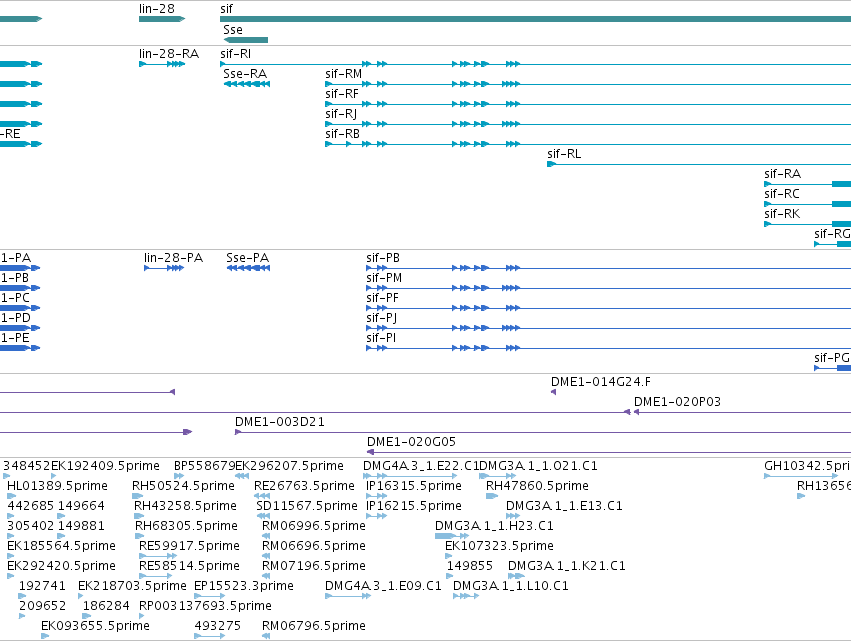Click EST EK296207.5prime
The width and height of the screenshot is (851, 641).
[242, 476]
